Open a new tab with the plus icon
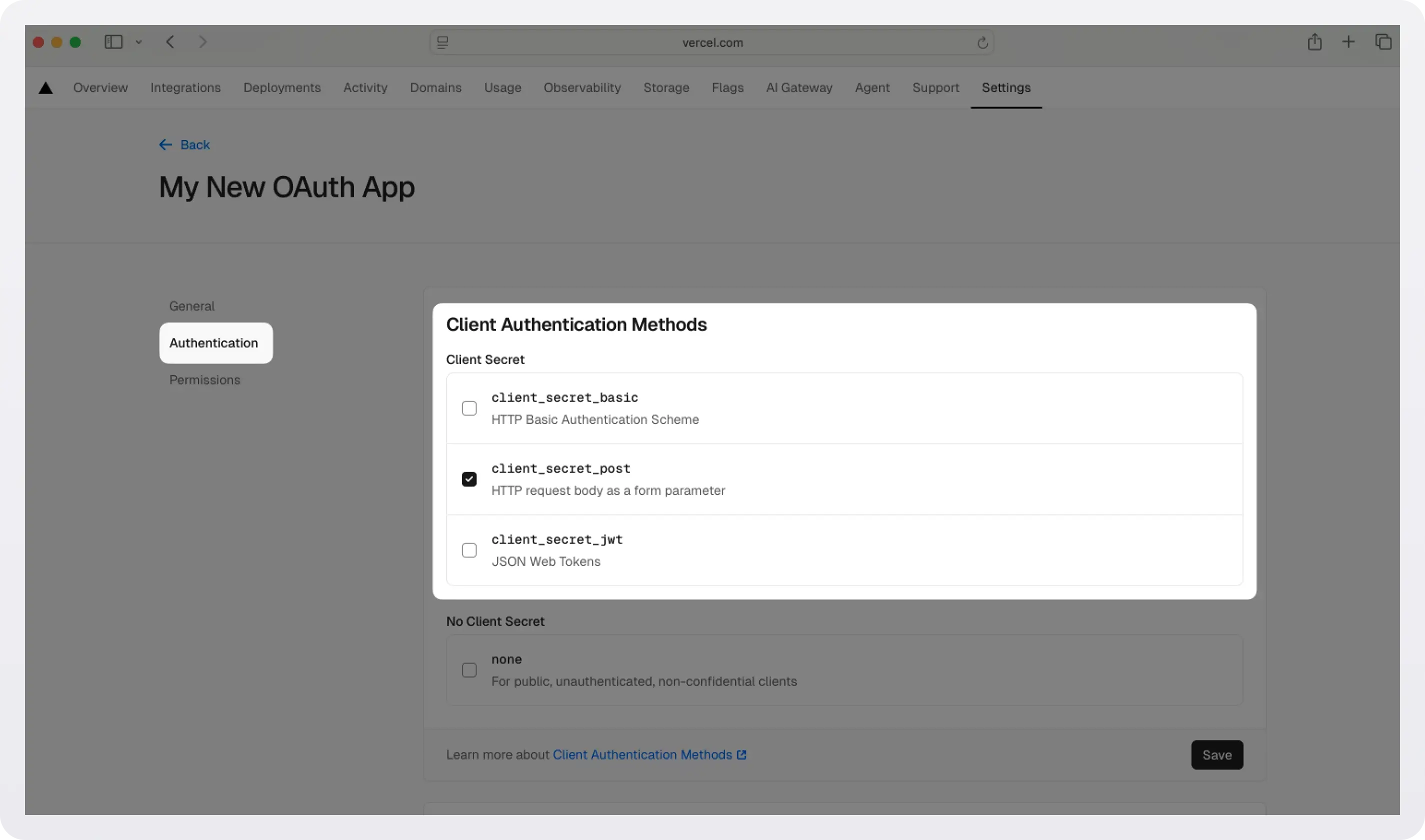 [x=1348, y=41]
